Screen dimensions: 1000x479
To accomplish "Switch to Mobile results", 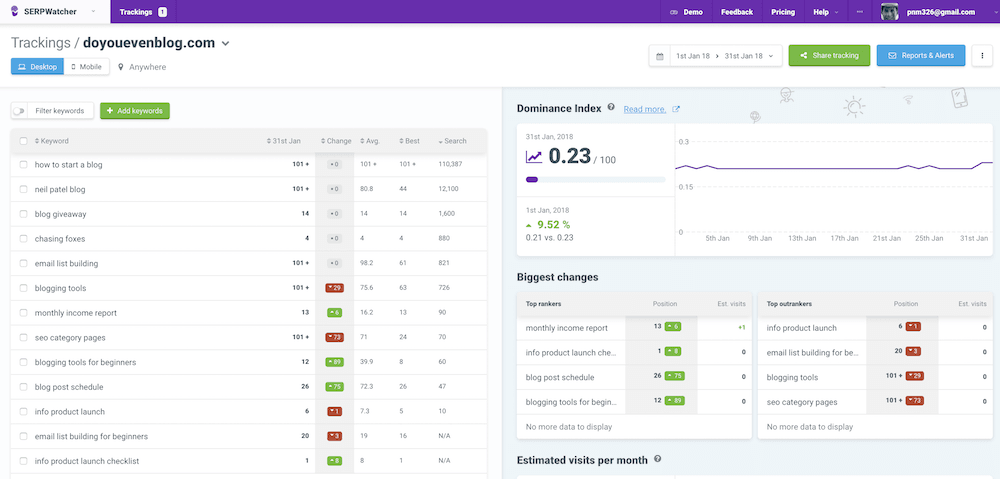I will pyautogui.click(x=87, y=66).
